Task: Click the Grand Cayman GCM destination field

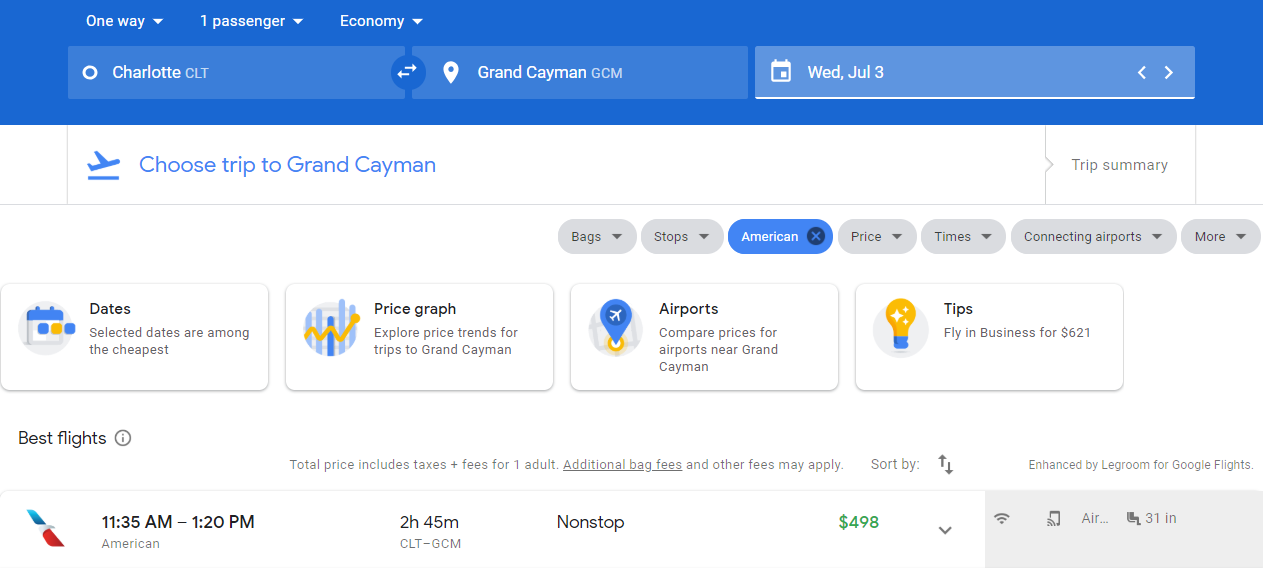Action: point(580,72)
